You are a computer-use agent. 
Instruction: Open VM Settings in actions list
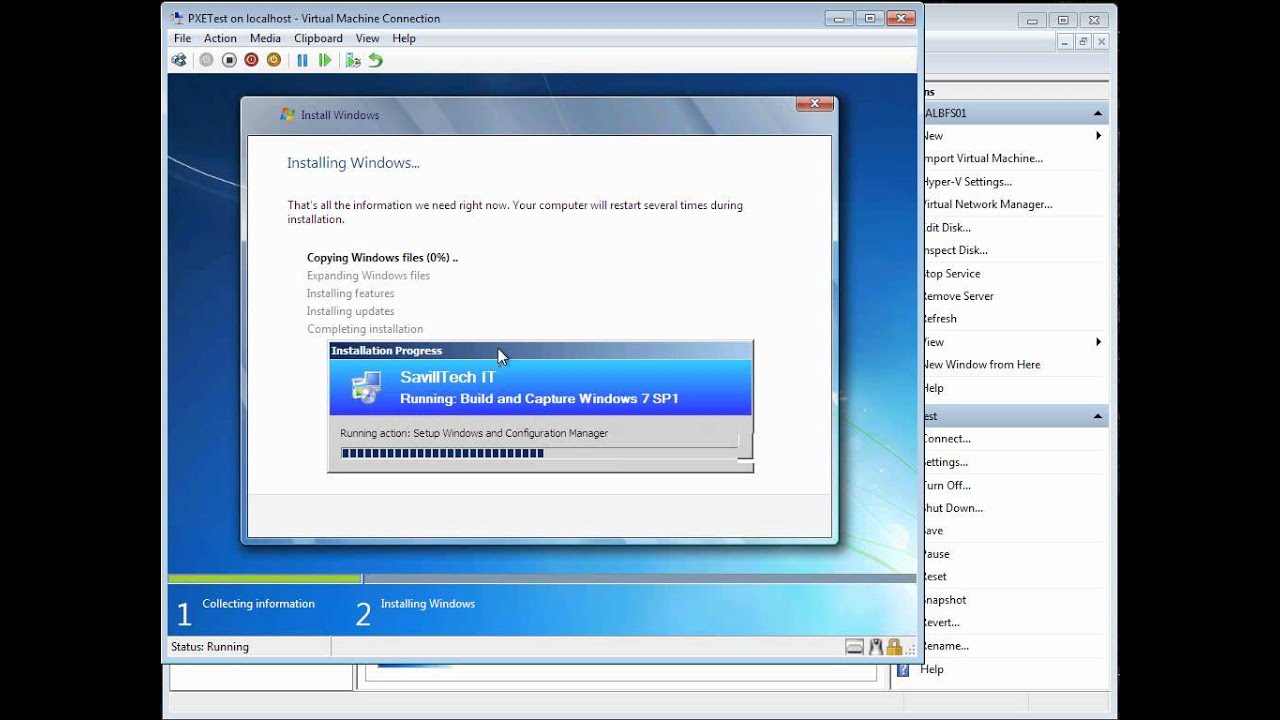[x=946, y=462]
